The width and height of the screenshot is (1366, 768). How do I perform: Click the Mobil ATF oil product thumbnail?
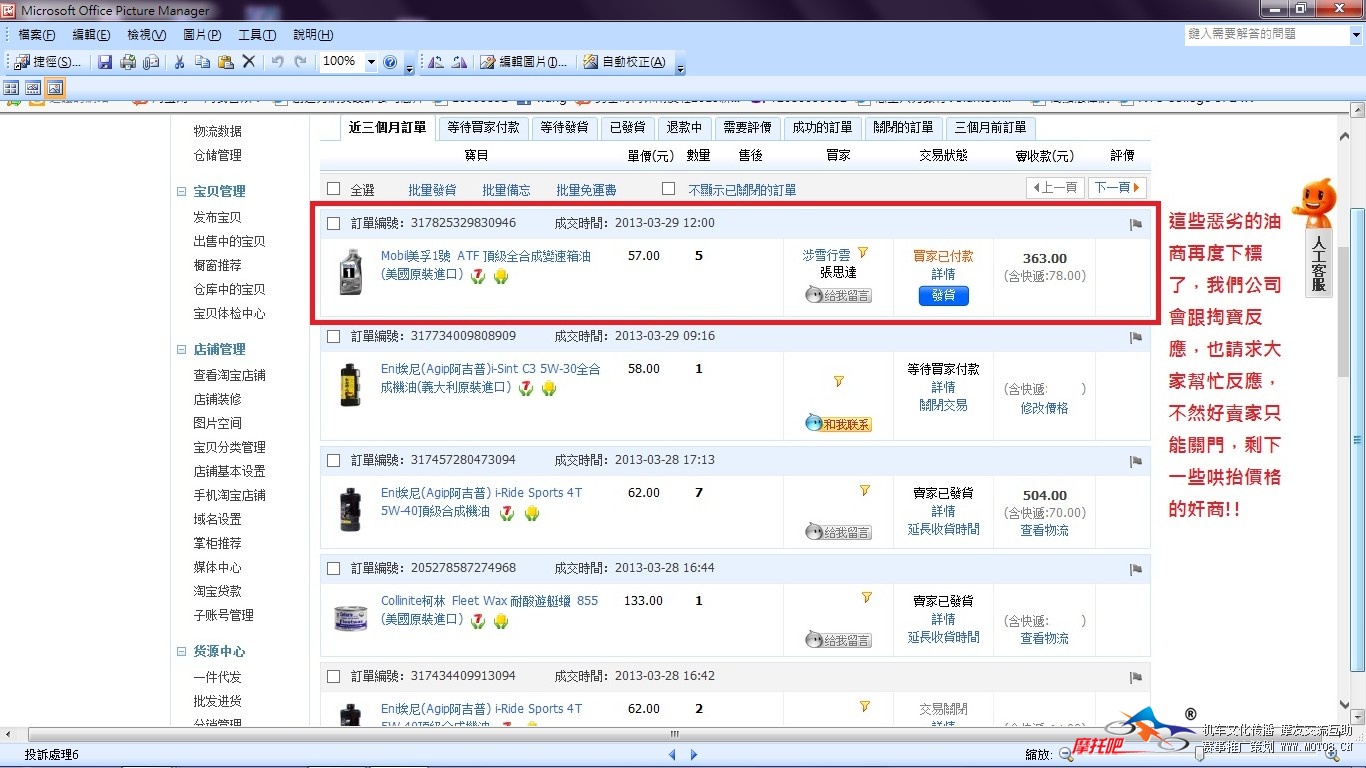[350, 272]
